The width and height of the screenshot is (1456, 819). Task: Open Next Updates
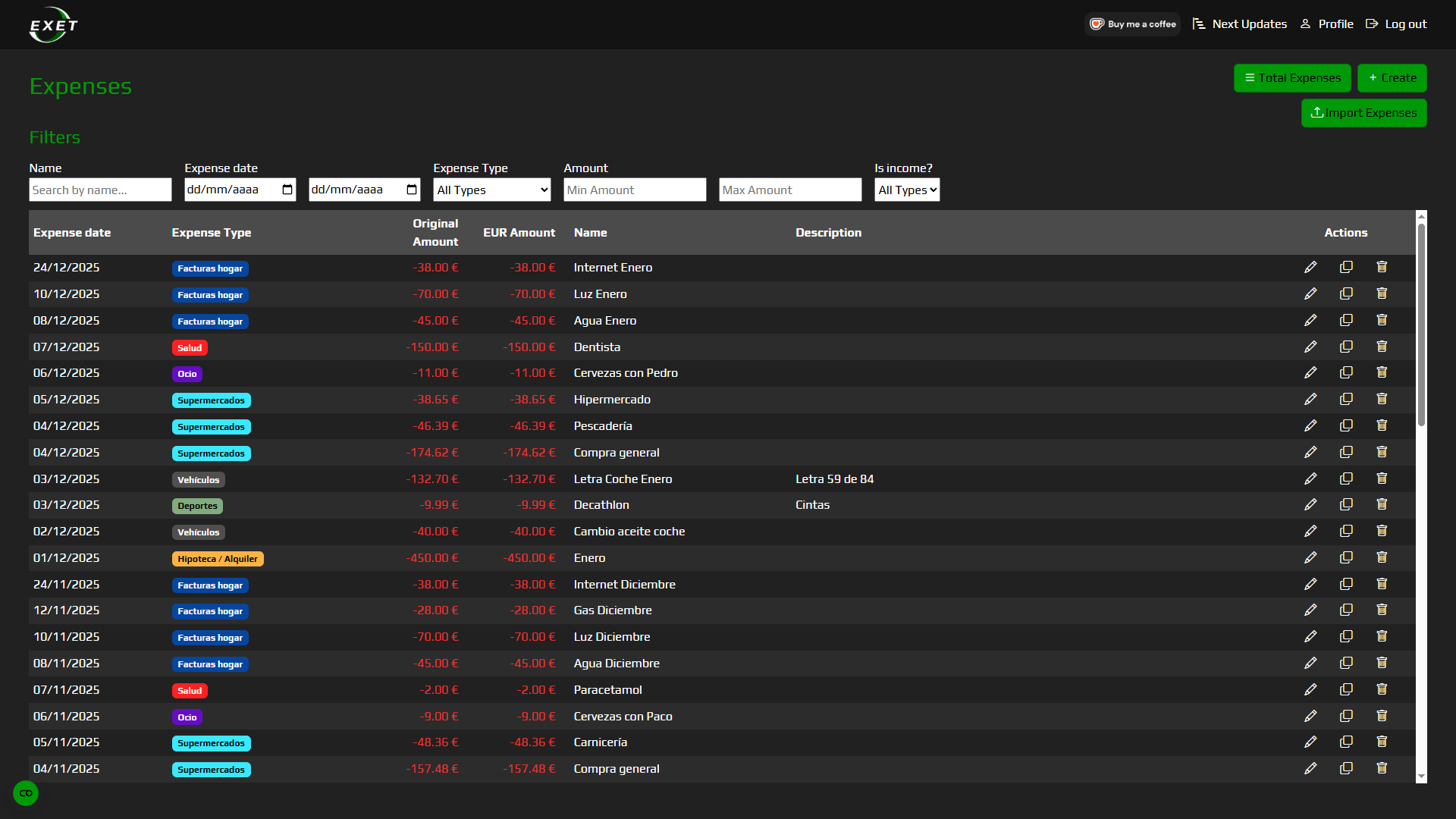[1239, 24]
